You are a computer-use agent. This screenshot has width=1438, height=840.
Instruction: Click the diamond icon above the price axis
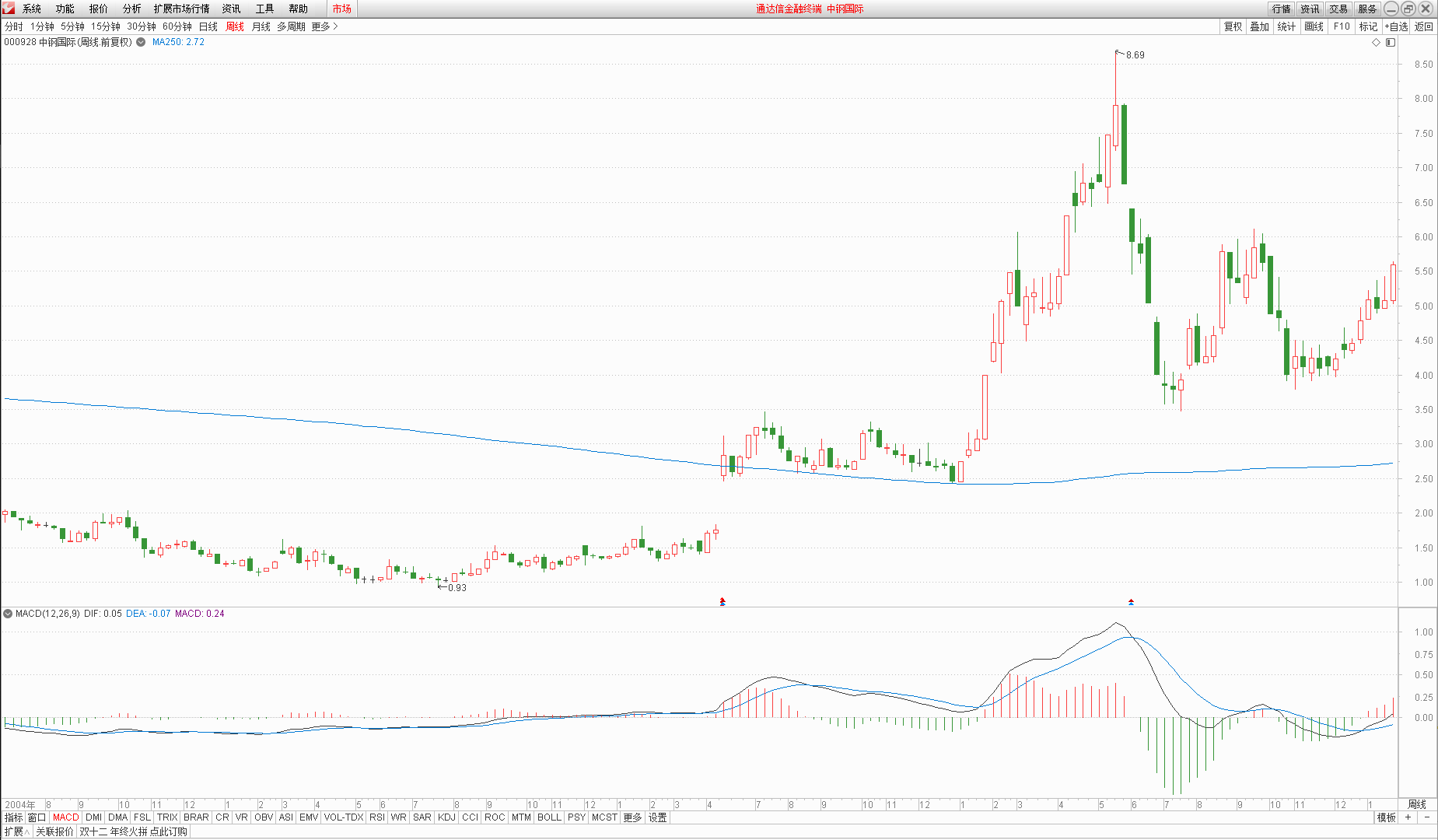[1376, 42]
